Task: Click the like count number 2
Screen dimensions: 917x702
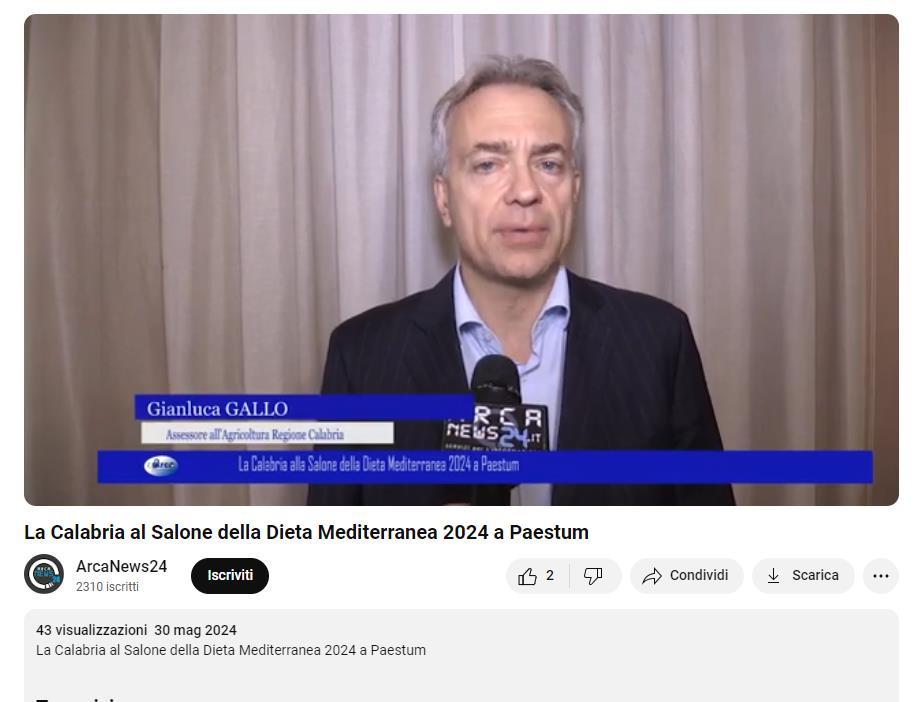Action: pos(550,576)
